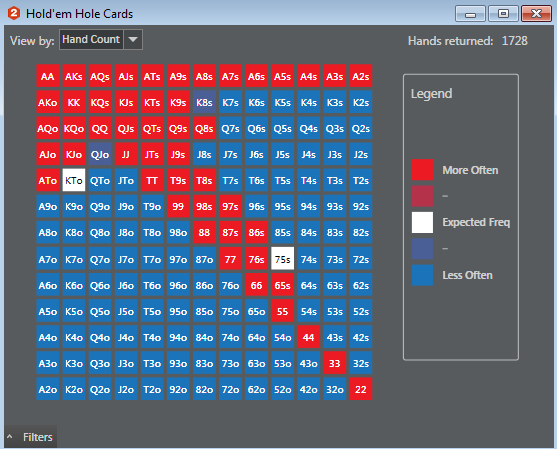Viewport: 557px width, 449px height.
Task: Maximize the Hold'em Hole Cards window
Action: pyautogui.click(x=503, y=14)
